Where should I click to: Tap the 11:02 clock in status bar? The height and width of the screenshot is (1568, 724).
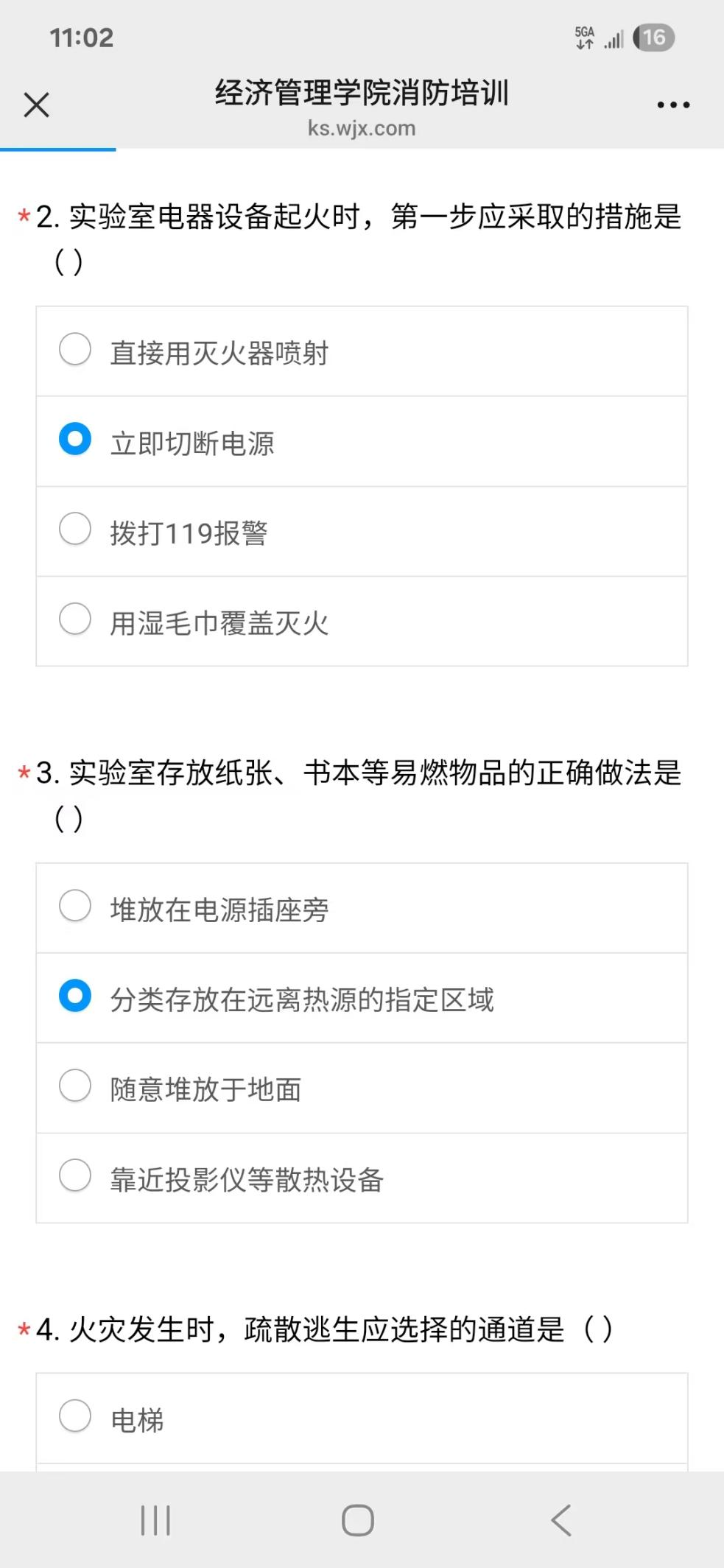point(82,38)
